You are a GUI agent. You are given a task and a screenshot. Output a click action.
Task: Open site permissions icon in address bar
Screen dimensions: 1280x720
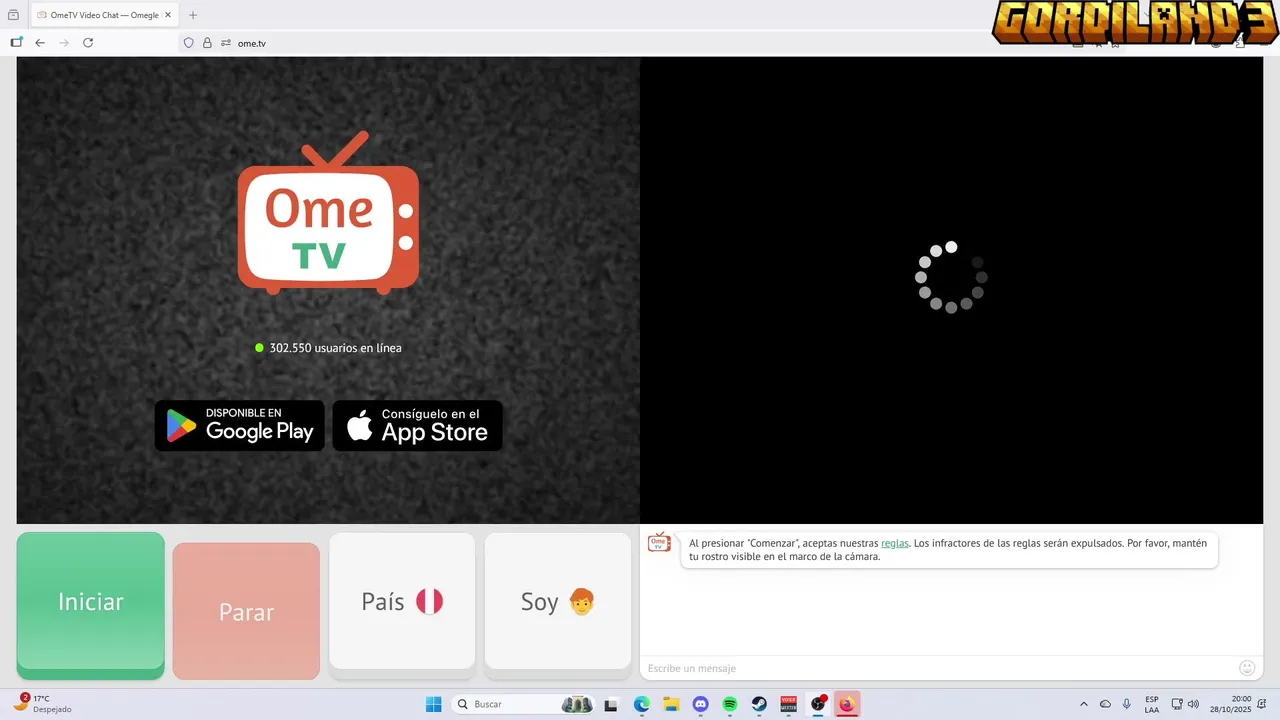pos(226,43)
